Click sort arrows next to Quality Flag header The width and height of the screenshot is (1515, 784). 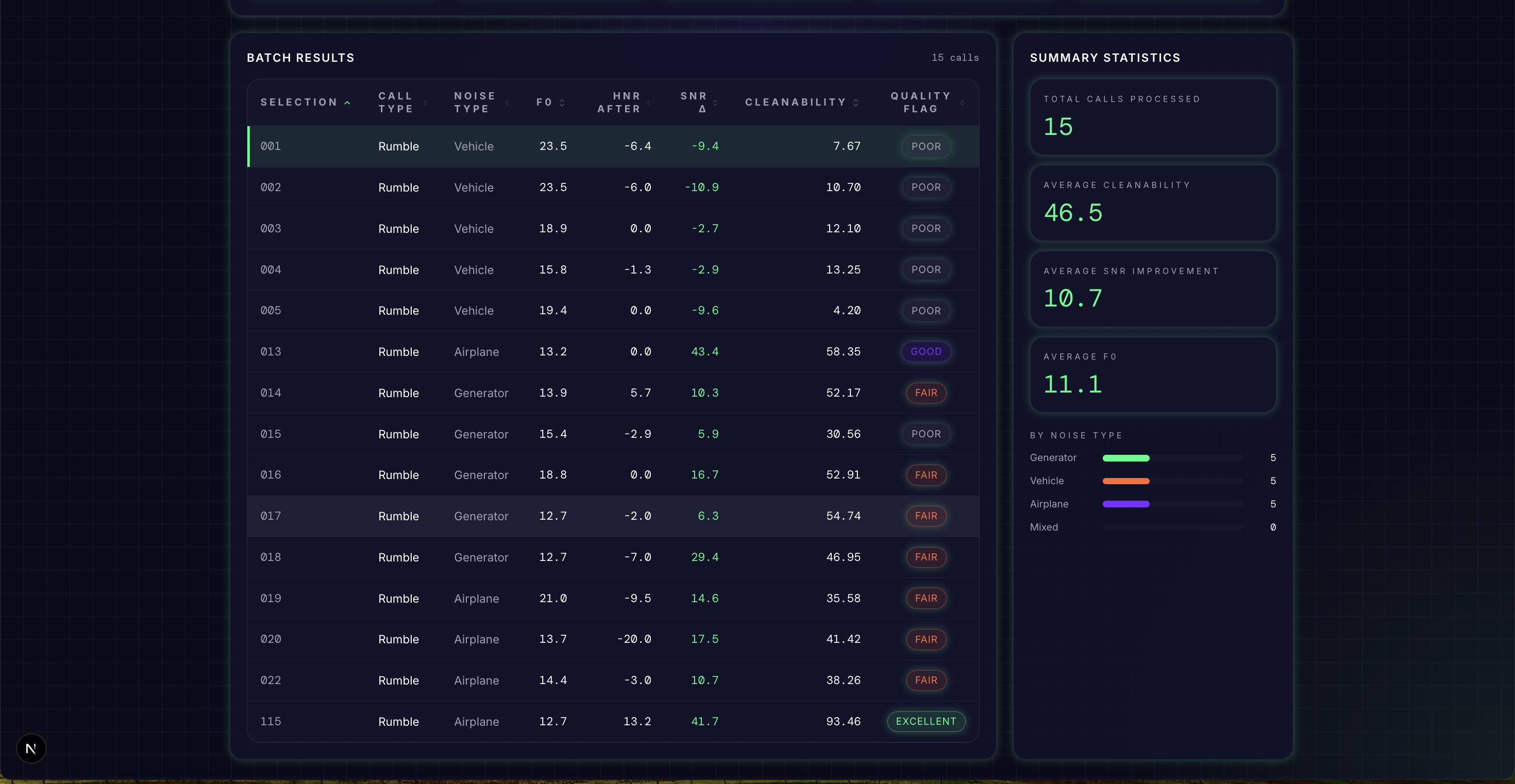pos(962,103)
